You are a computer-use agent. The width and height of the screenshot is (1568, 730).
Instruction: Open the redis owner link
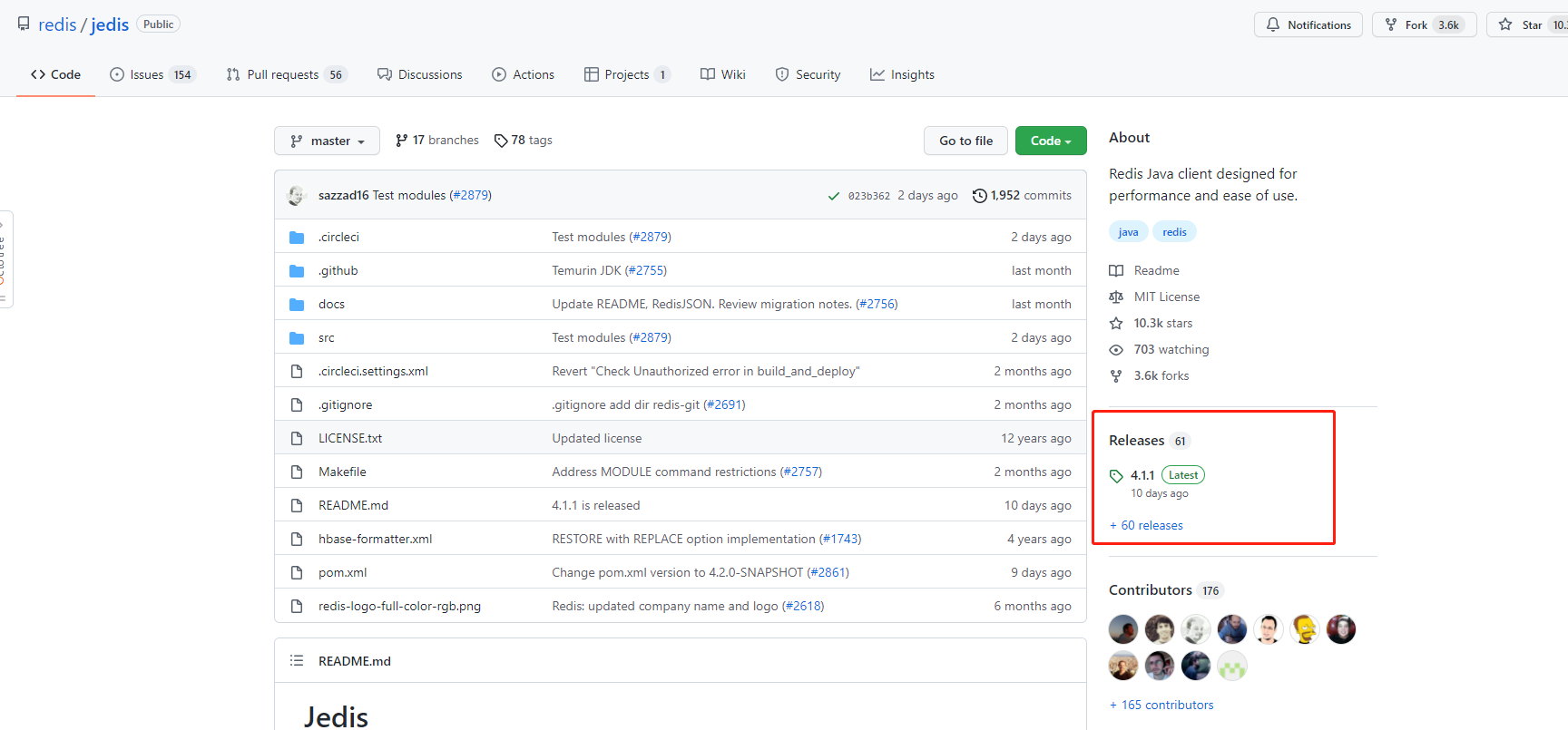tap(57, 24)
